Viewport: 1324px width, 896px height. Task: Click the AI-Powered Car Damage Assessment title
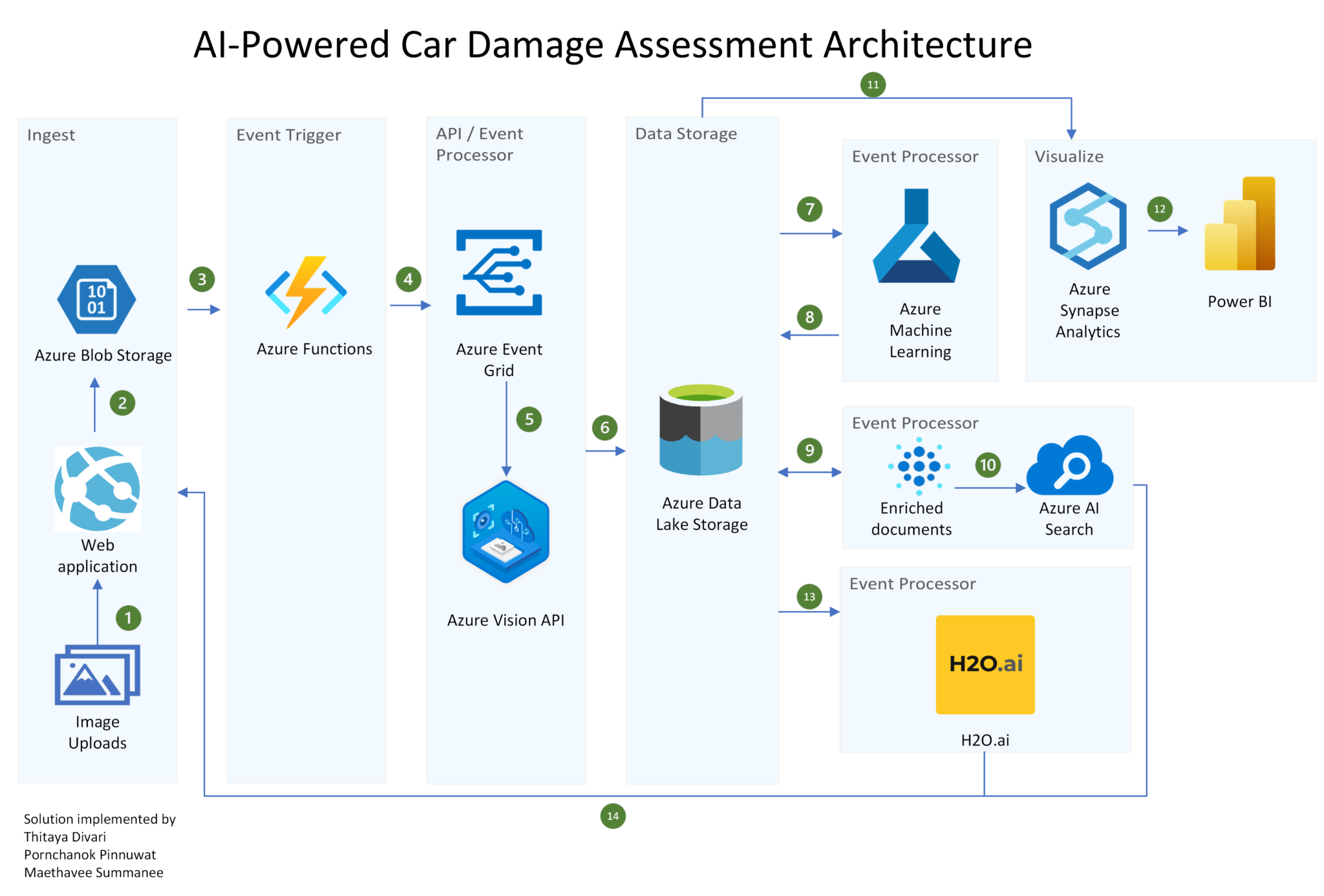[612, 44]
